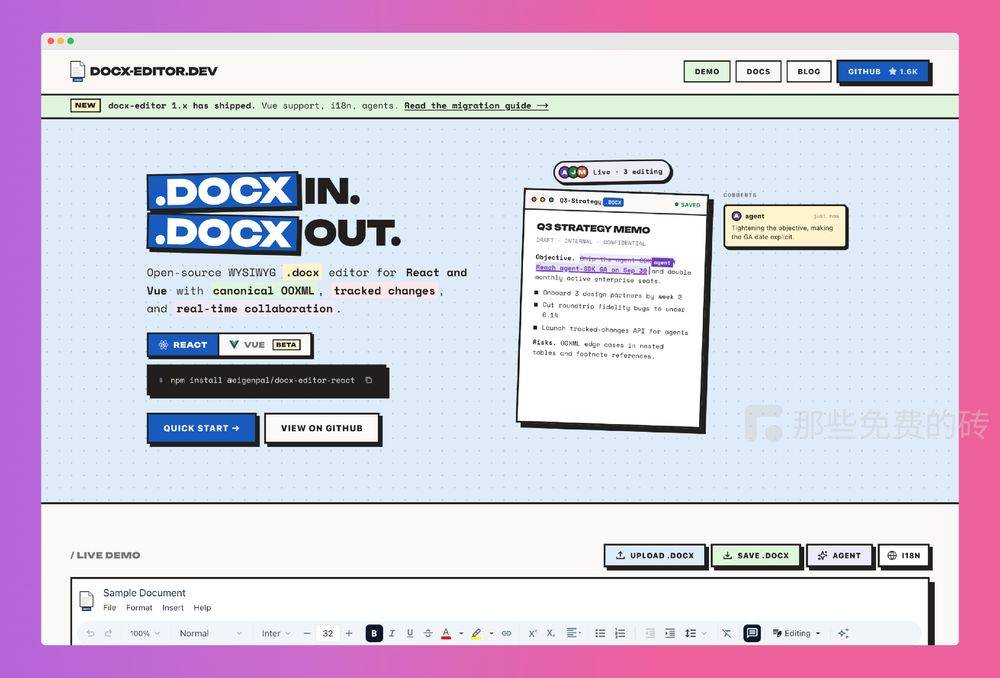
Task: Open the Inter font family dropdown
Action: coord(276,633)
